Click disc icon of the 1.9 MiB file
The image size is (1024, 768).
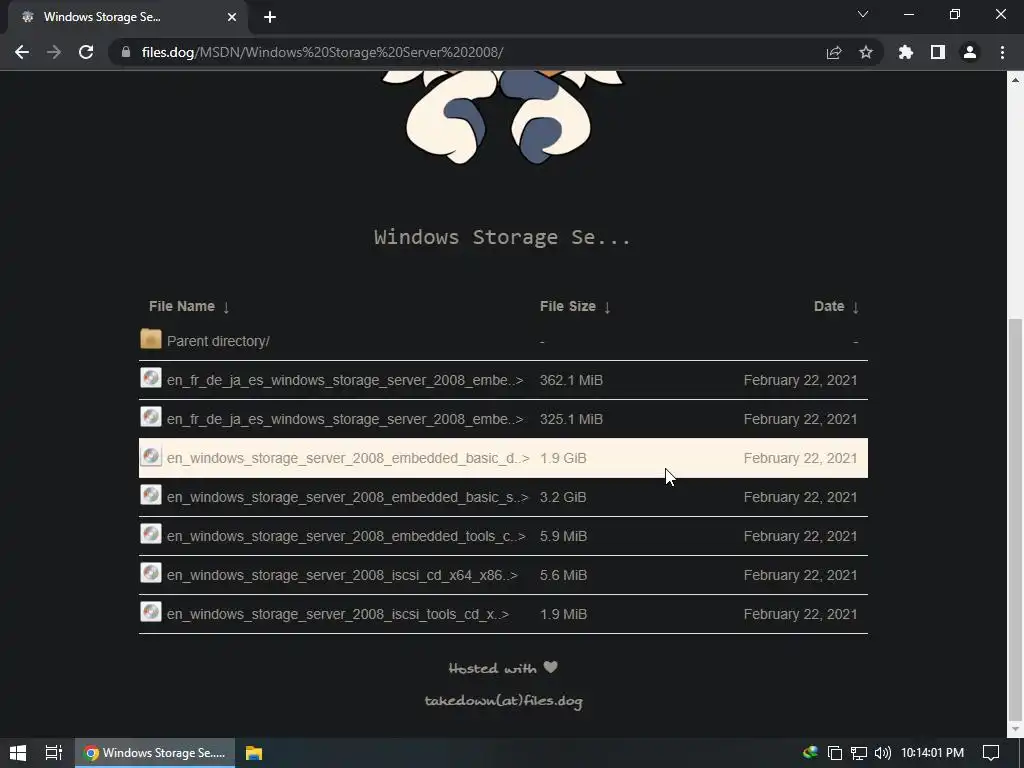151,611
